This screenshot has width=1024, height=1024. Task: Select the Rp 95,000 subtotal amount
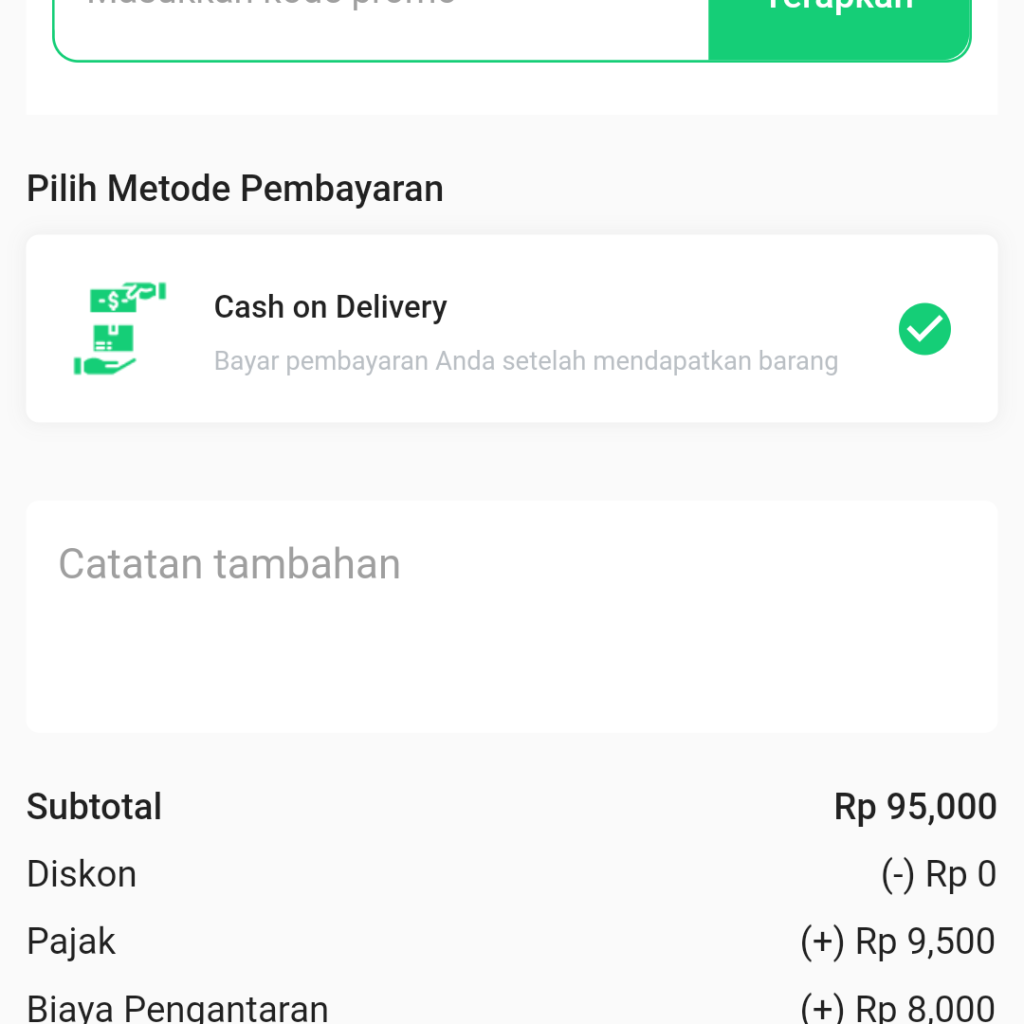click(915, 807)
